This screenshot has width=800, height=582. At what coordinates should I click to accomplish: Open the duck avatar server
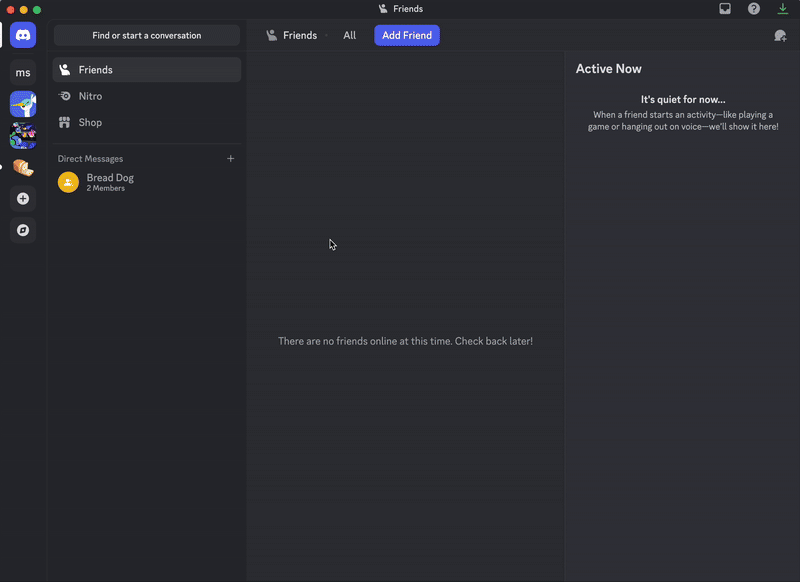(22, 103)
